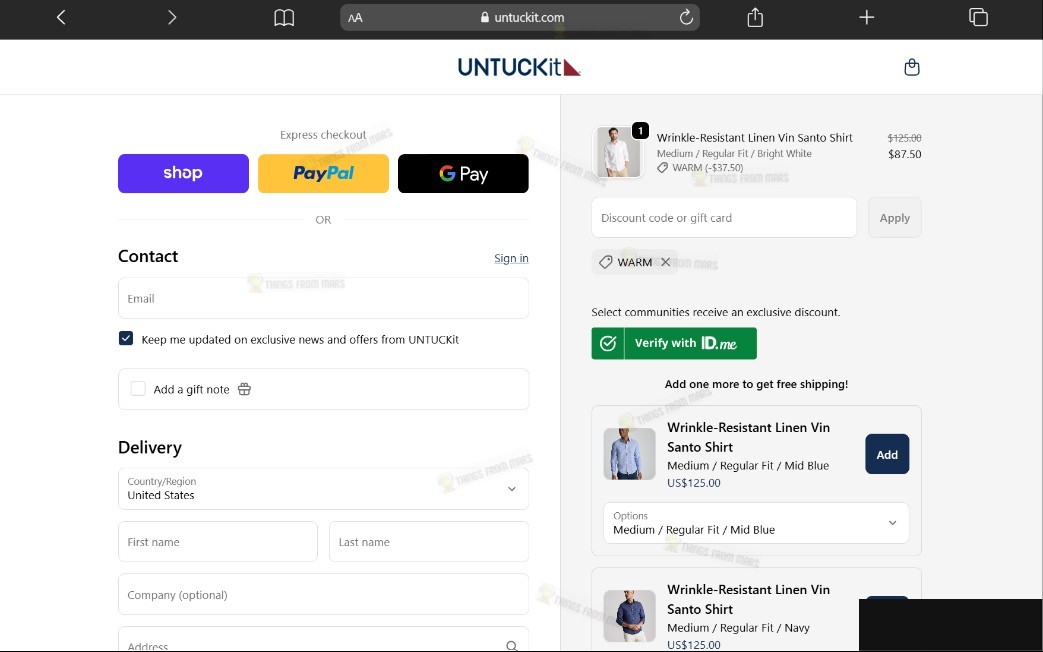Pay with the PayPal express button
Screen dimensions: 1043x652
[x=323, y=174]
